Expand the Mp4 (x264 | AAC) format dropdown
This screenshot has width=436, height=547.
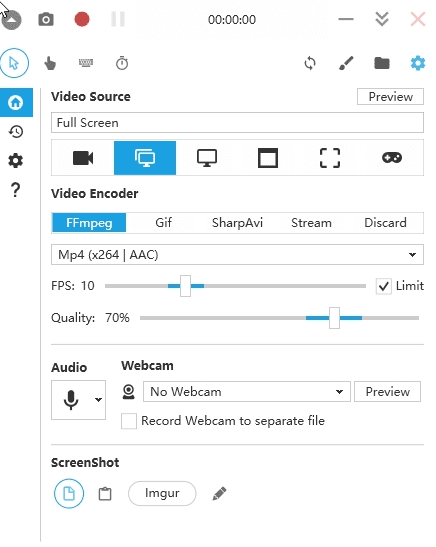coord(237,255)
